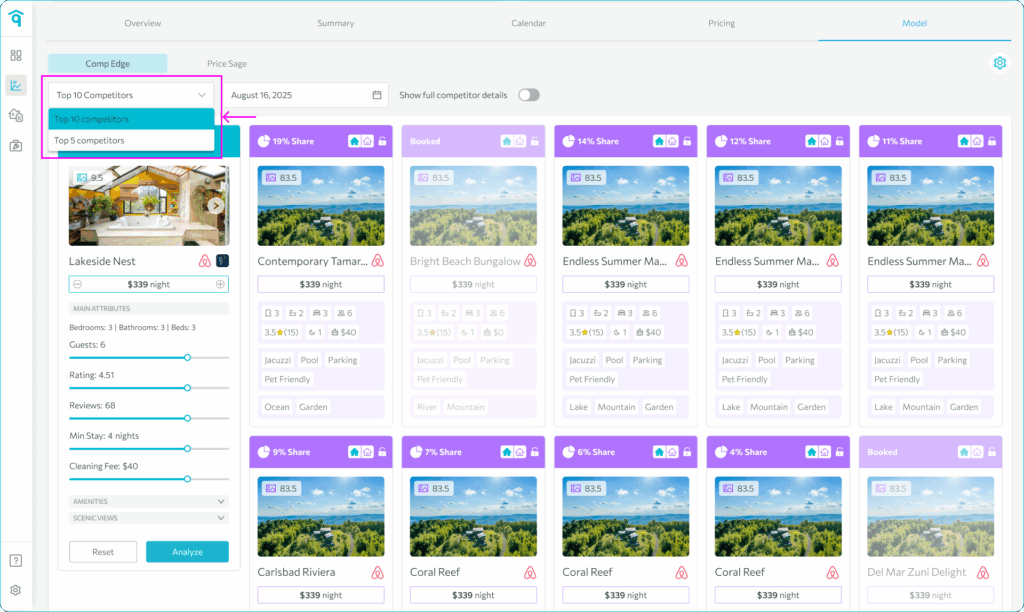1024x612 pixels.
Task: Click the calendar icon in date field
Action: tap(377, 95)
